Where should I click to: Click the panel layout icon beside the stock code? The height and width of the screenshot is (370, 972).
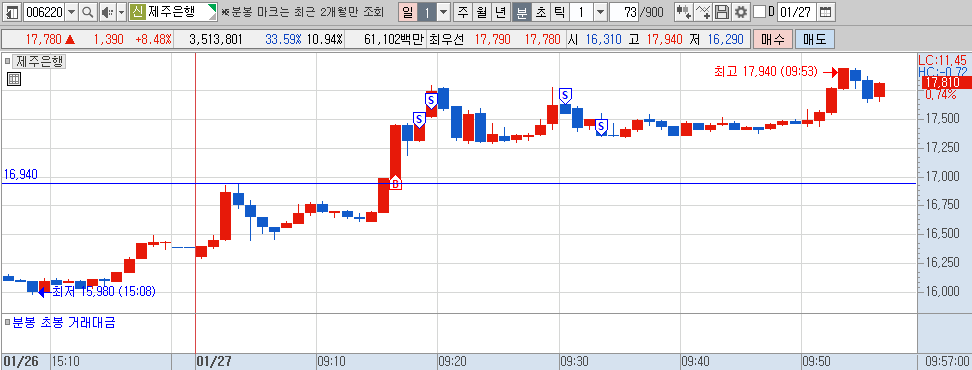tap(12, 11)
